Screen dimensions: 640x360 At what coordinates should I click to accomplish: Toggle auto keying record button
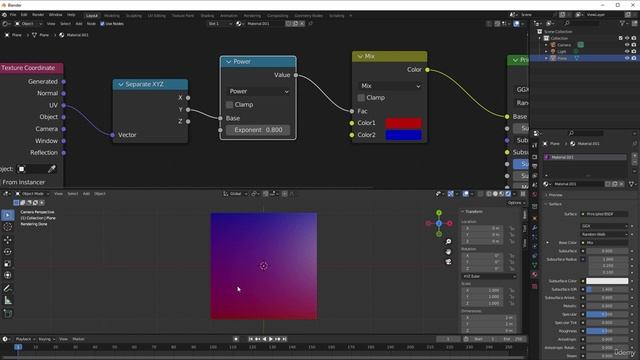pos(236,339)
